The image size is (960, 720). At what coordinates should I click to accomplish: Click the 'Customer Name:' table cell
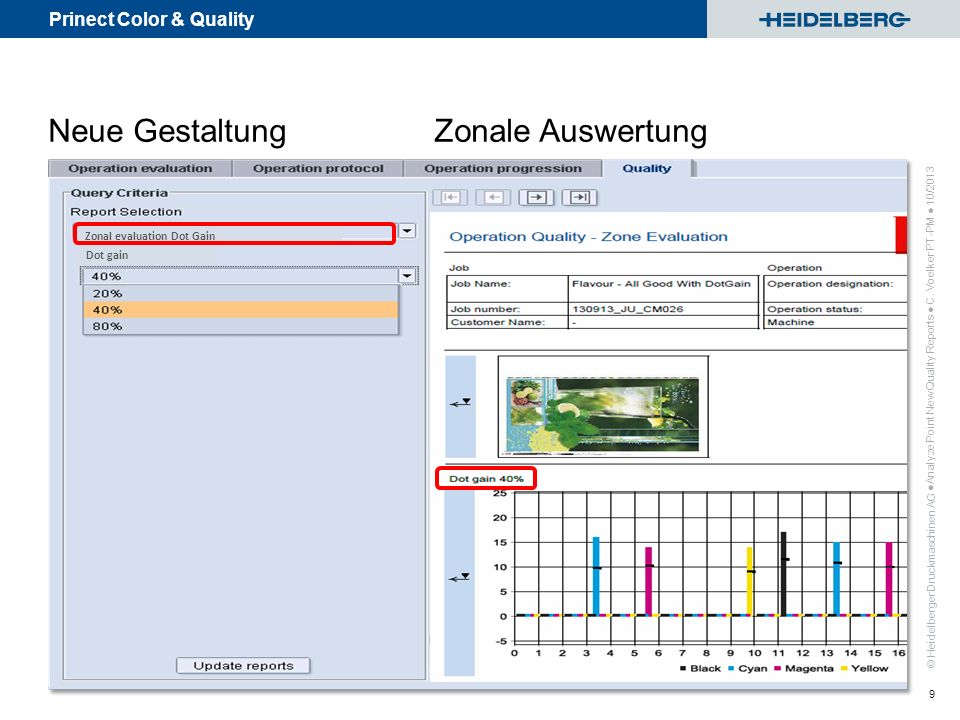507,322
